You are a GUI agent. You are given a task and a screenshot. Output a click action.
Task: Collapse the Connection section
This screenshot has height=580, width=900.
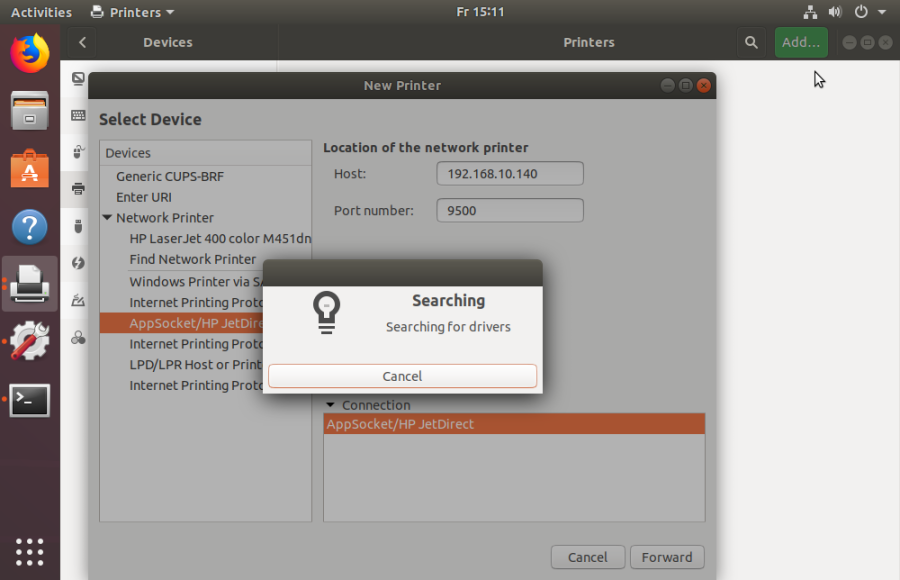[331, 404]
